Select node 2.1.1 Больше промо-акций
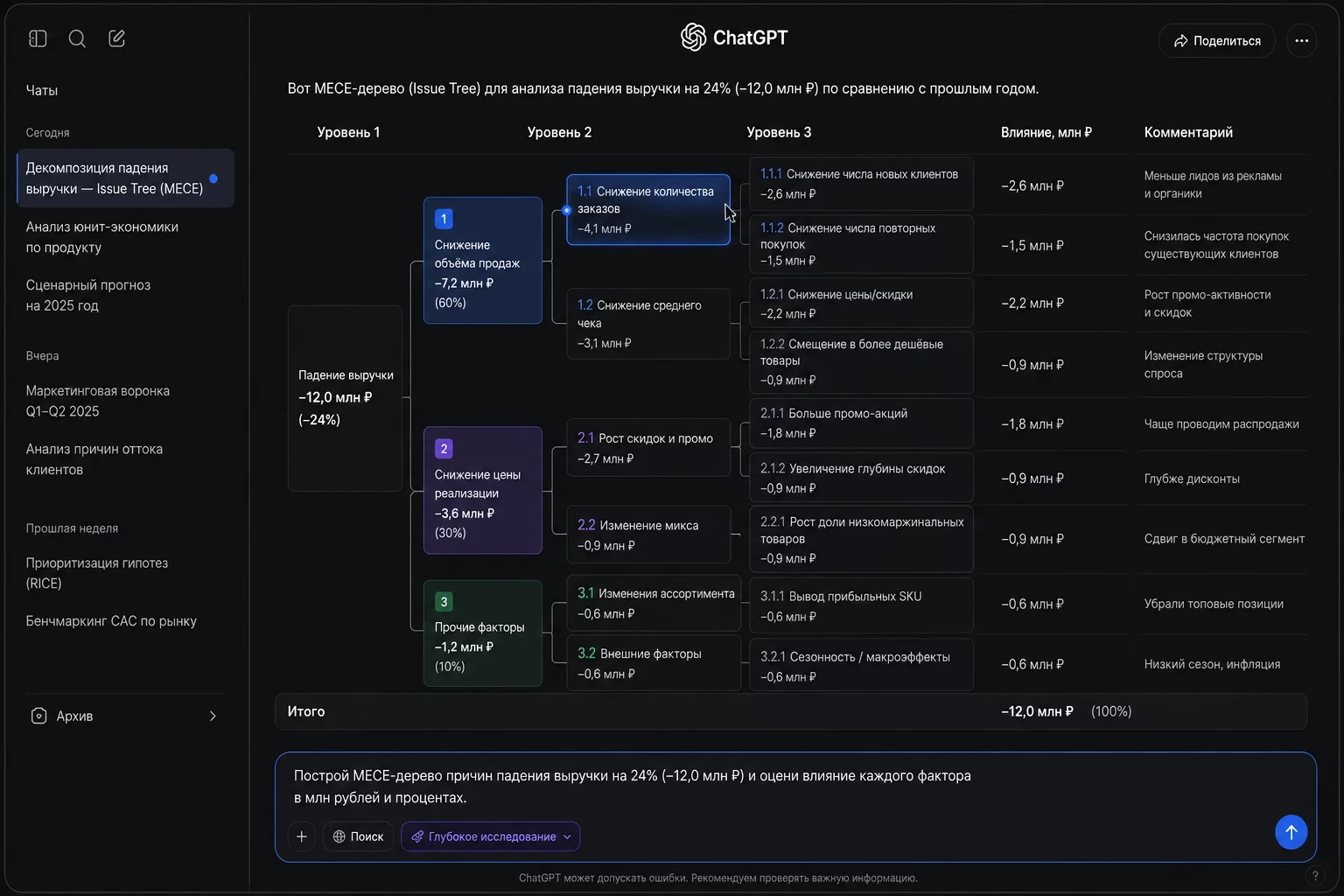The image size is (1344, 896). (861, 423)
